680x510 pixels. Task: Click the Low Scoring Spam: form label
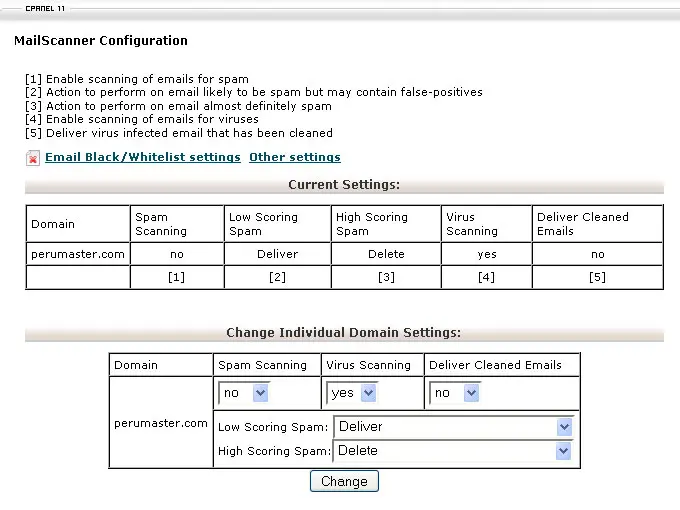coord(273,427)
